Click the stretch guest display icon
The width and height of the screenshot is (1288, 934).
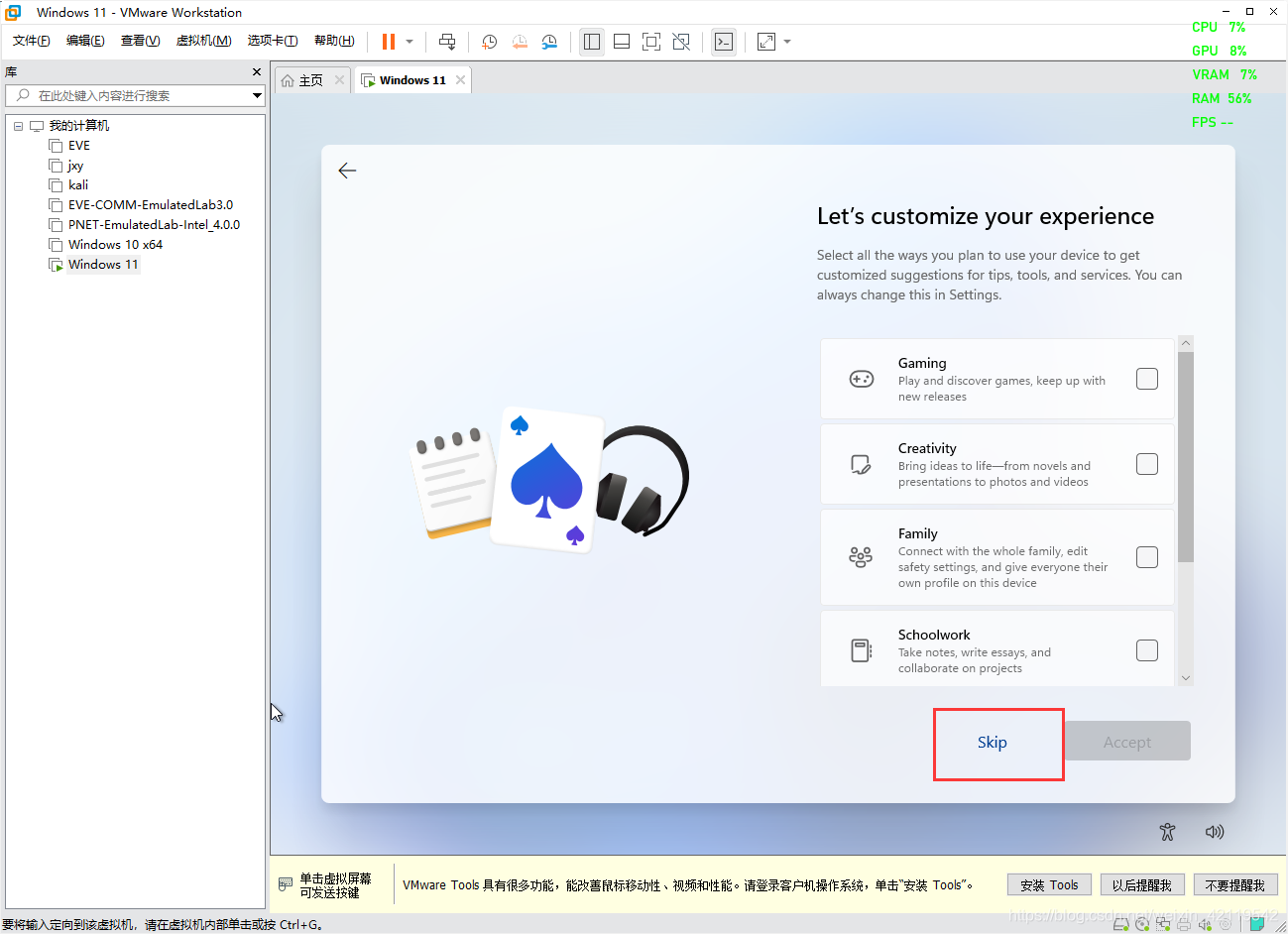(x=766, y=42)
